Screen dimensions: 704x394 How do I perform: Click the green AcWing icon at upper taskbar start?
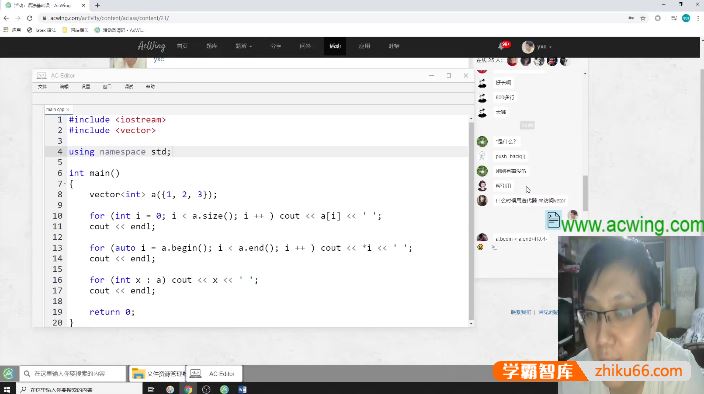[x=8, y=373]
